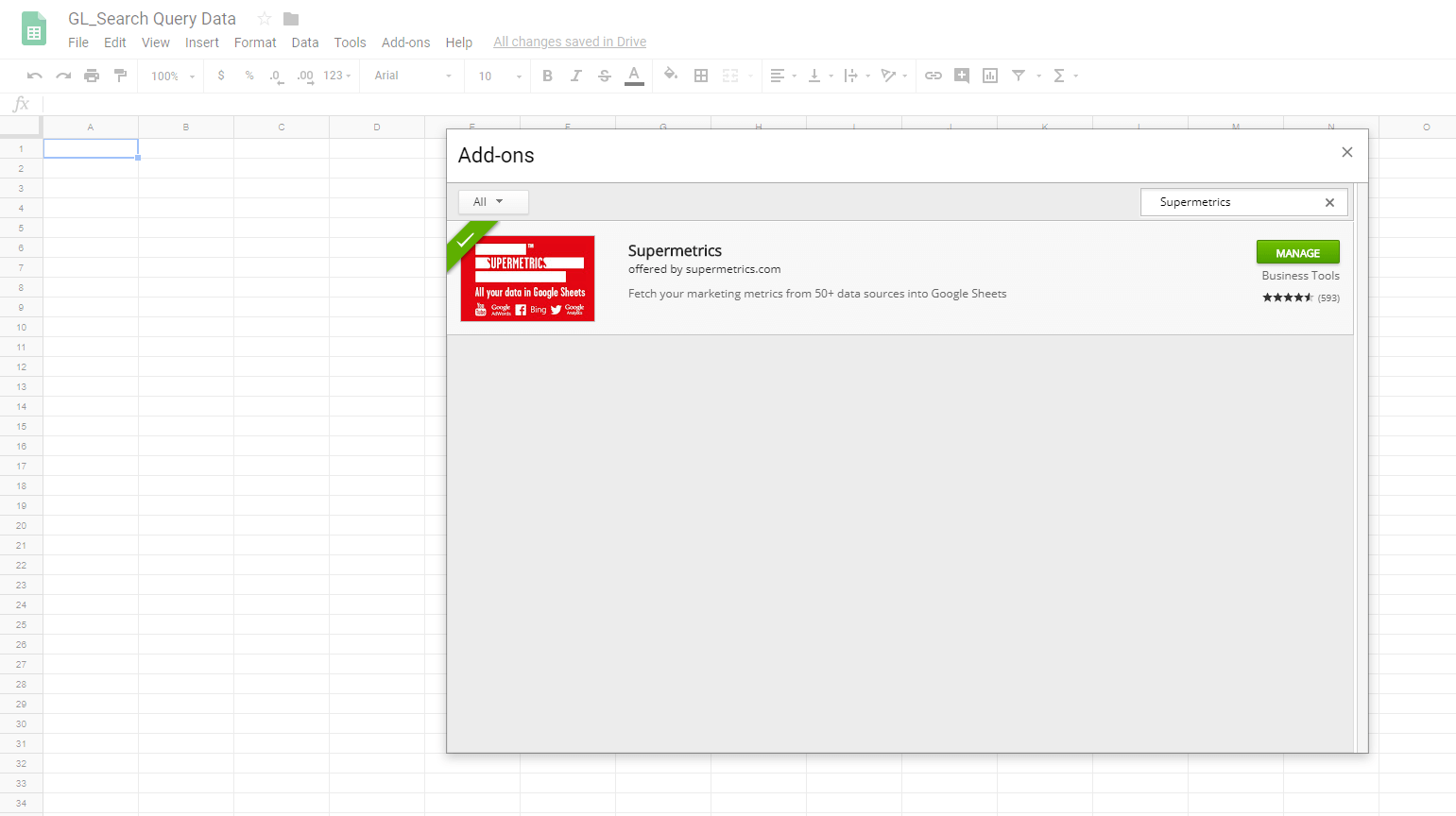Insert a link using the link icon
Viewport: 1456px width, 816px height.
tap(934, 76)
